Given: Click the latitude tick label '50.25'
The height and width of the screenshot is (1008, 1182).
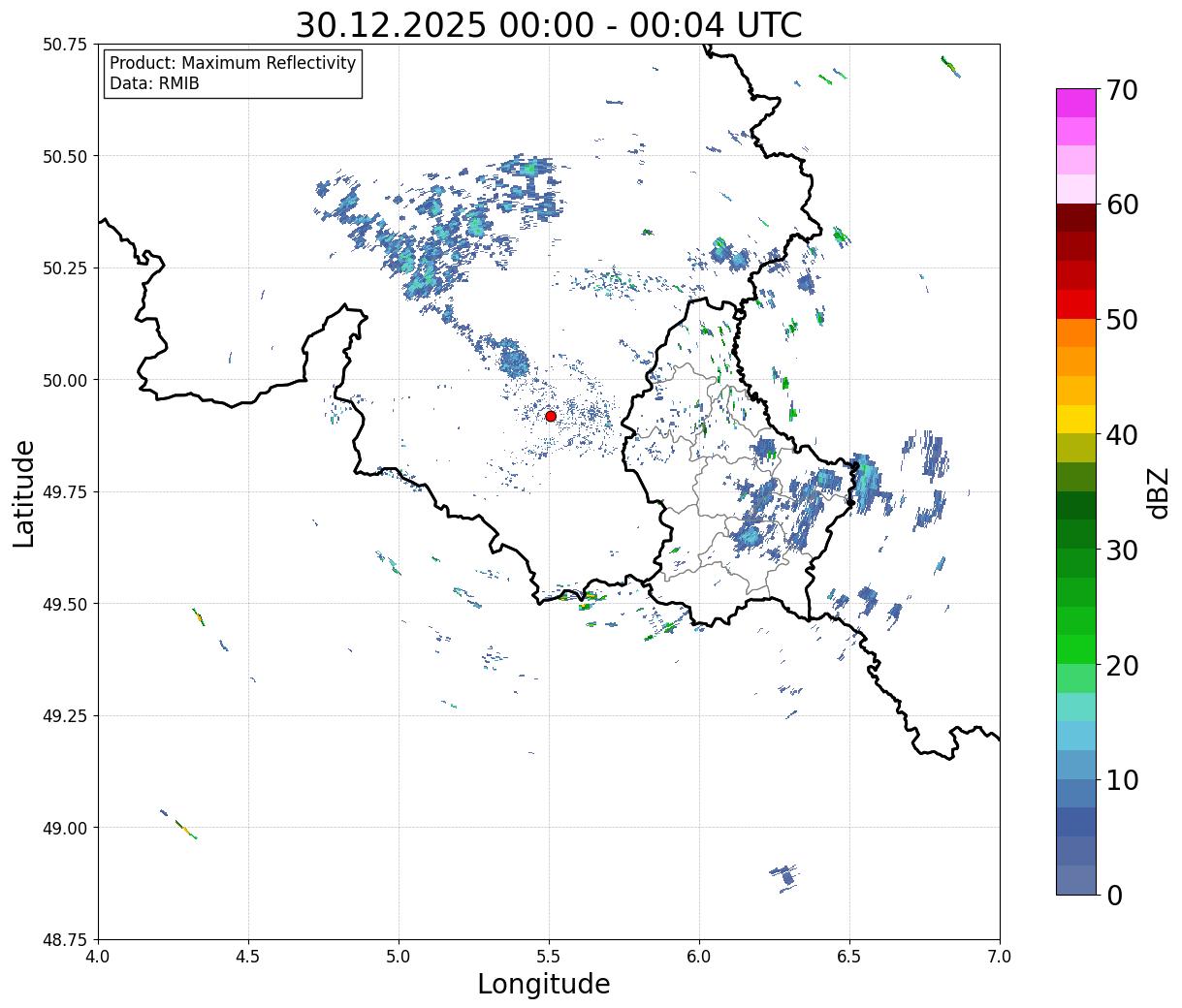Looking at the screenshot, I should click(x=65, y=268).
